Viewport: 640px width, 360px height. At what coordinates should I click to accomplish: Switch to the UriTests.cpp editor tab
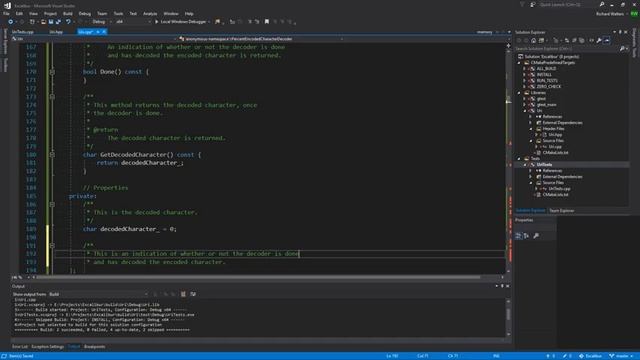point(23,32)
